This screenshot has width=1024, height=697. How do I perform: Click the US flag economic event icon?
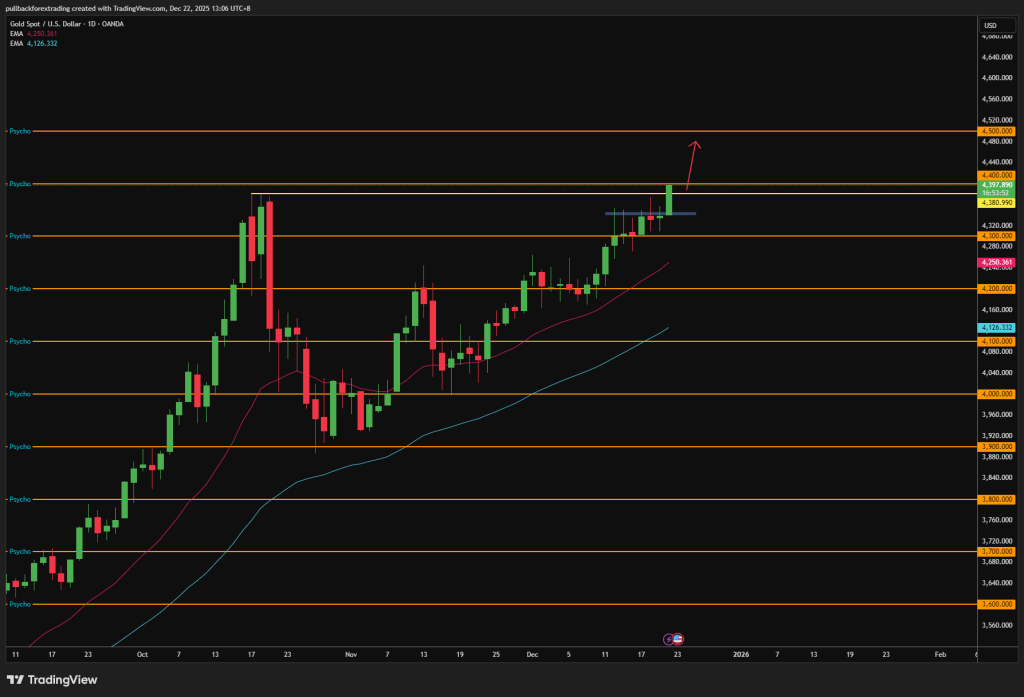point(678,638)
